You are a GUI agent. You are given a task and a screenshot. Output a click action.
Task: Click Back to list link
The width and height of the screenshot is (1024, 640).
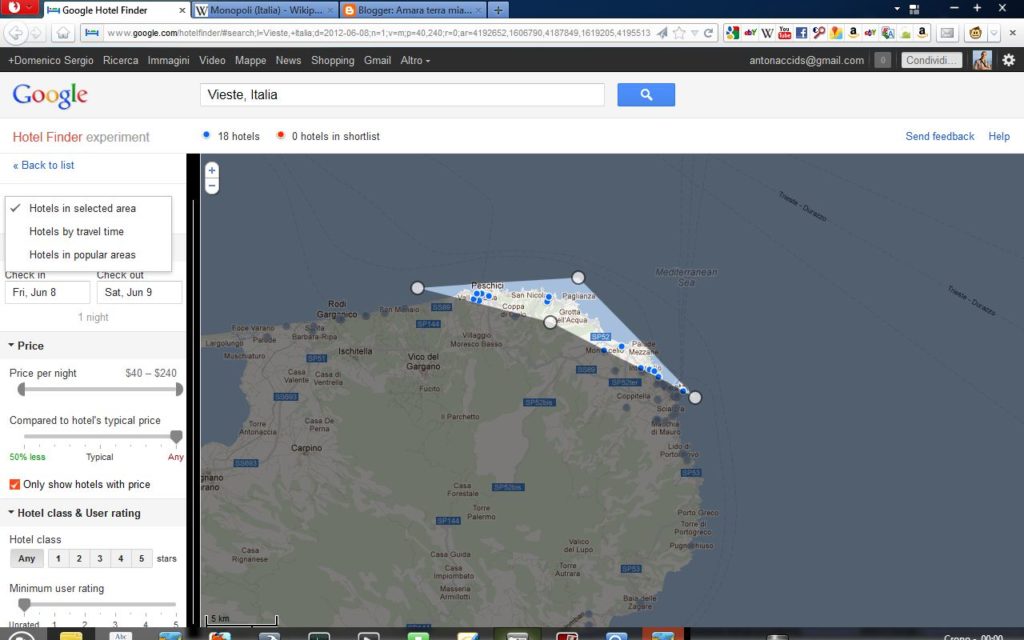point(44,165)
